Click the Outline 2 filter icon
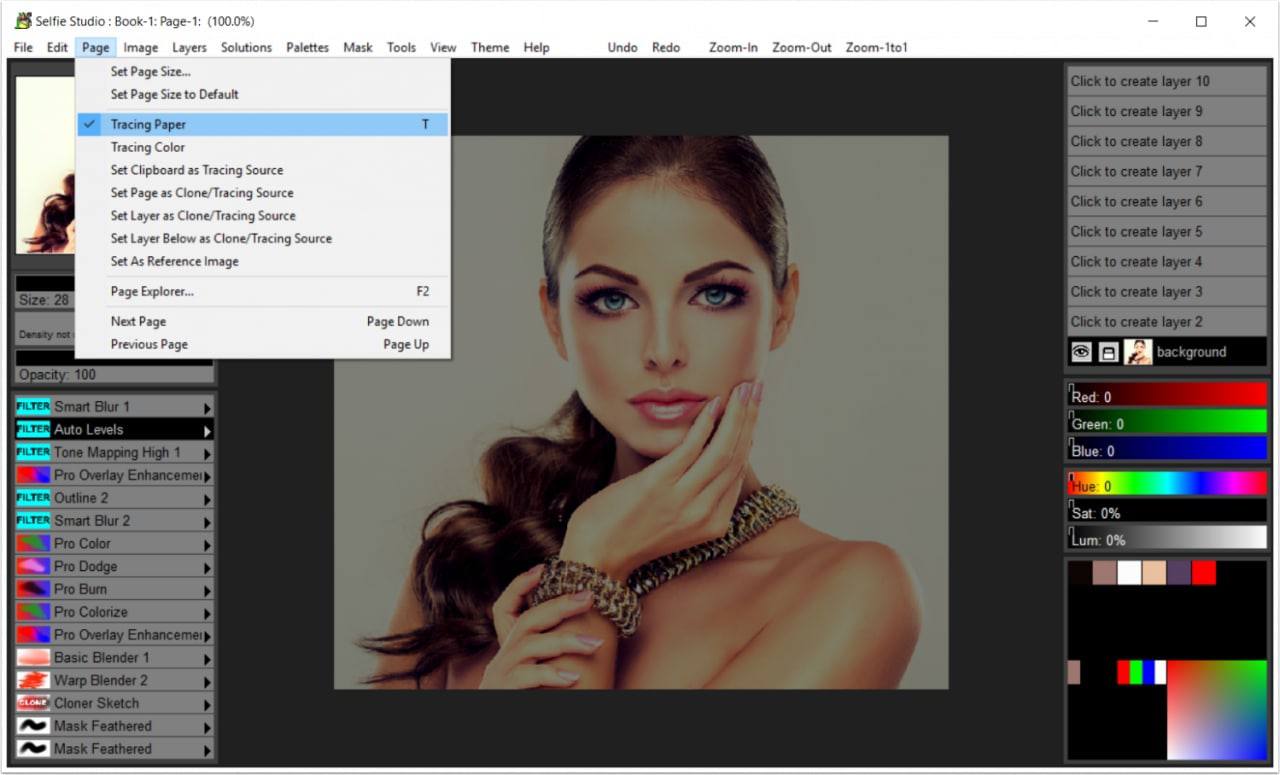This screenshot has width=1280, height=775. [33, 498]
